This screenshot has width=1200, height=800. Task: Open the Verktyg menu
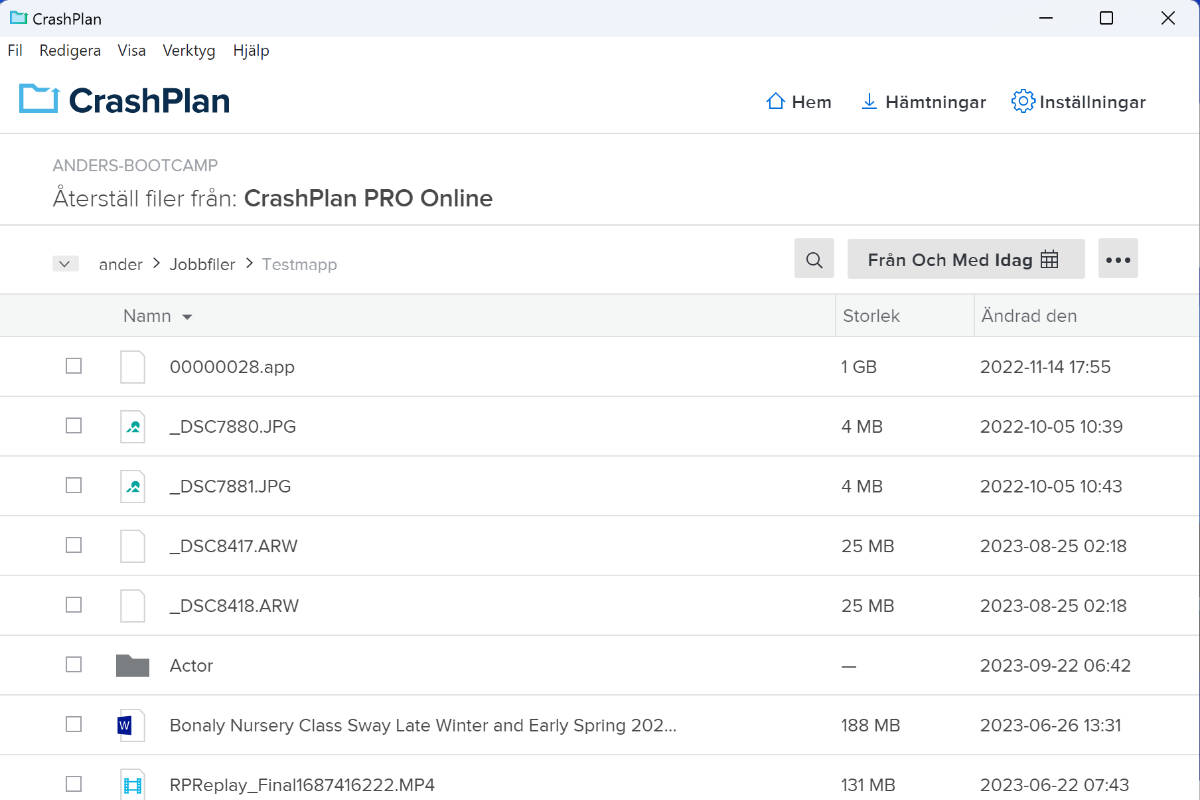[x=188, y=50]
